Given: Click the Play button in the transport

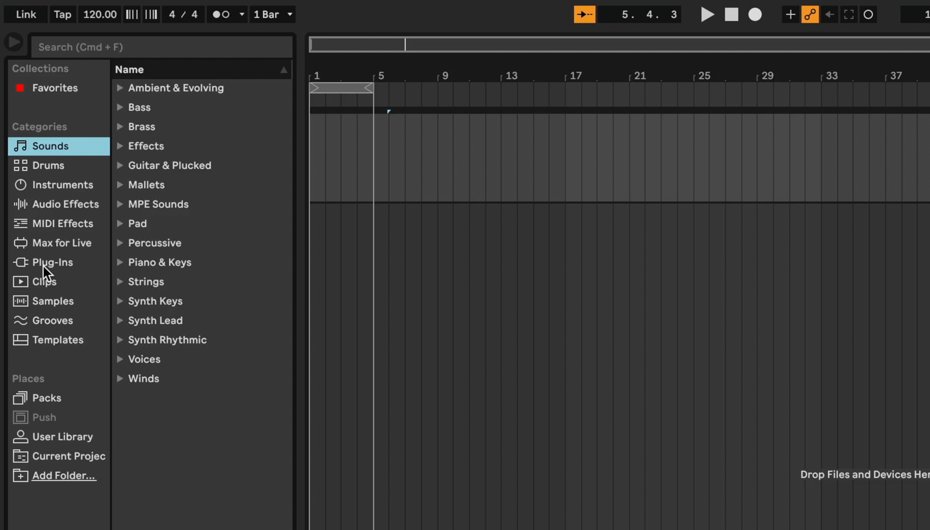Looking at the screenshot, I should tap(707, 14).
